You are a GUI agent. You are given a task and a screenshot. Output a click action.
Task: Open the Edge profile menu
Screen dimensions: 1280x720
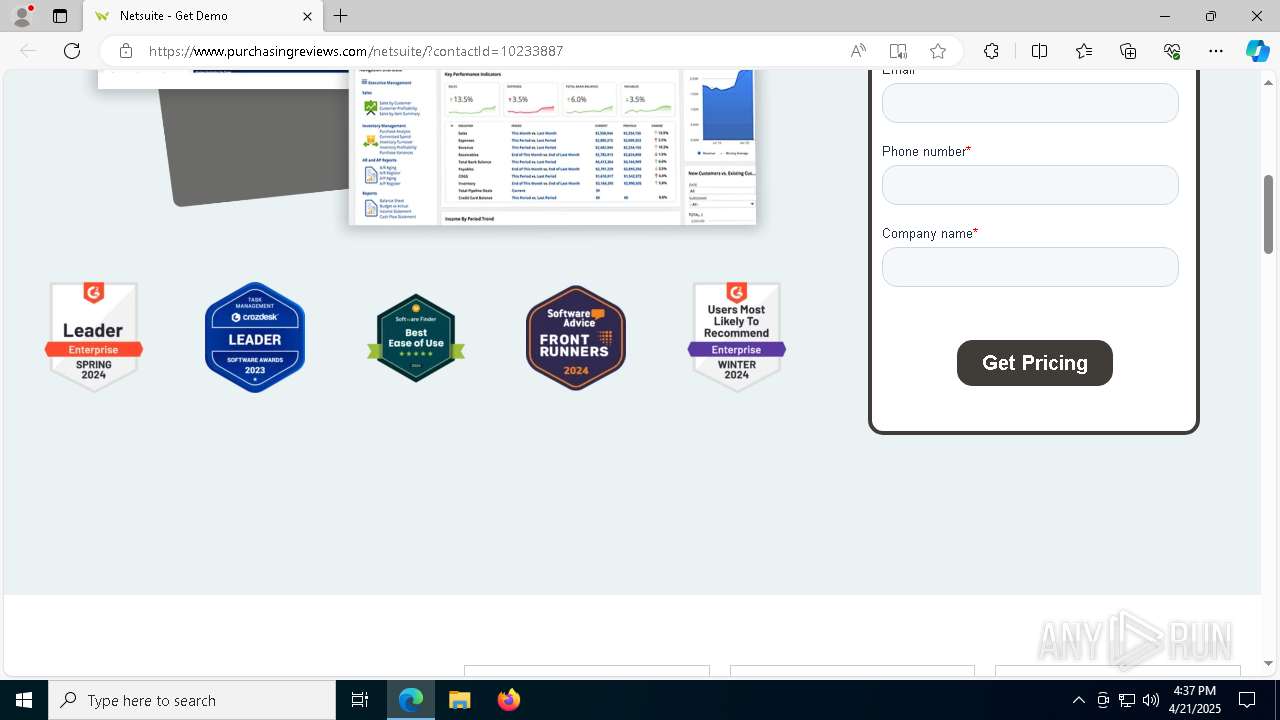click(22, 16)
